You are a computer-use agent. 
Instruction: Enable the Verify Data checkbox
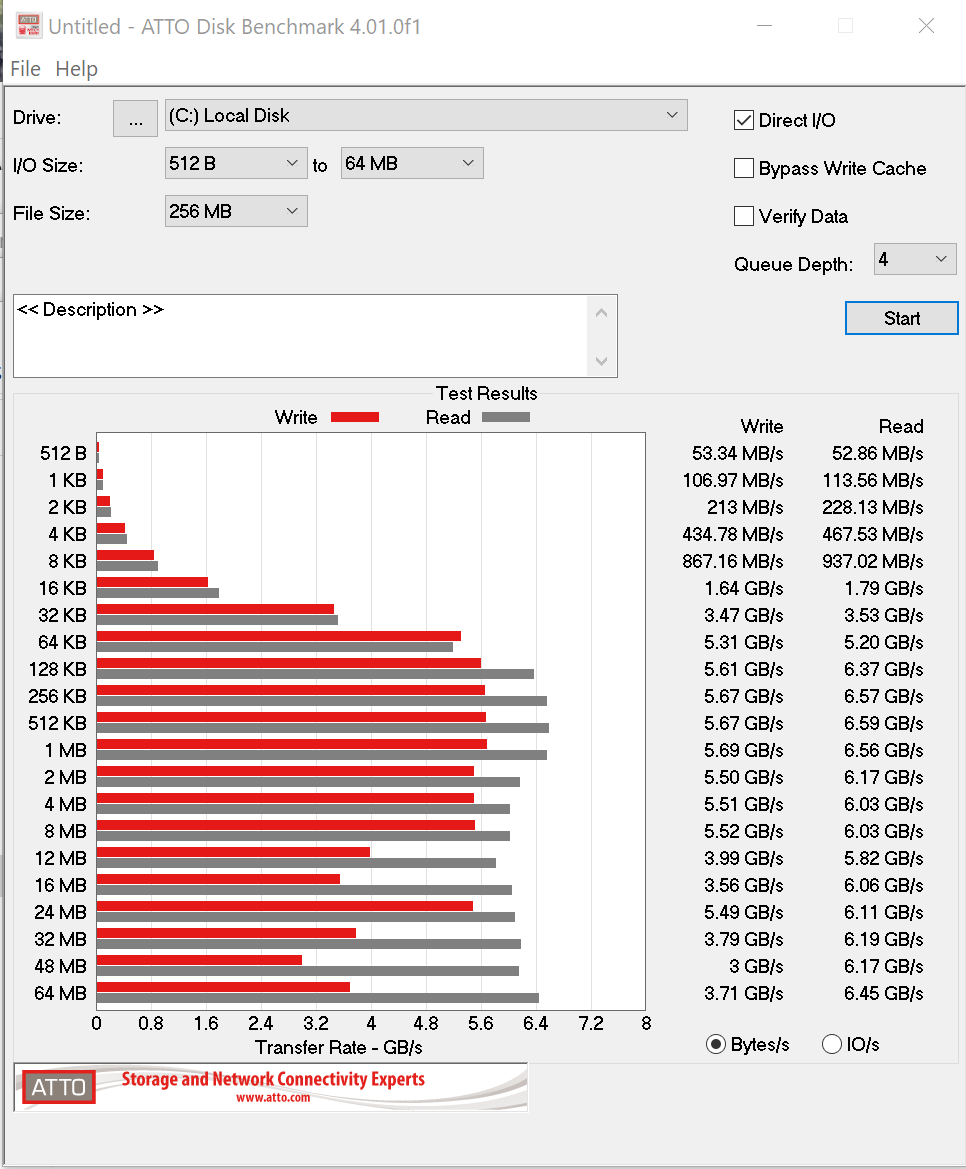[x=744, y=217]
